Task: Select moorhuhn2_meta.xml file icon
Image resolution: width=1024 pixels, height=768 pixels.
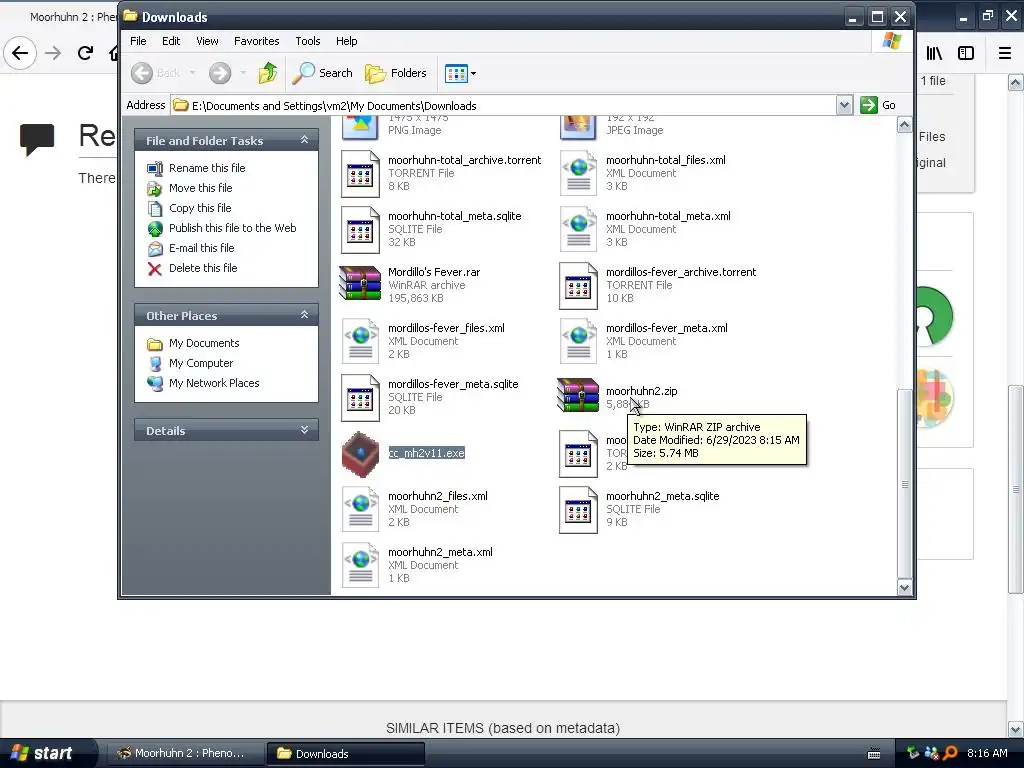Action: [360, 566]
